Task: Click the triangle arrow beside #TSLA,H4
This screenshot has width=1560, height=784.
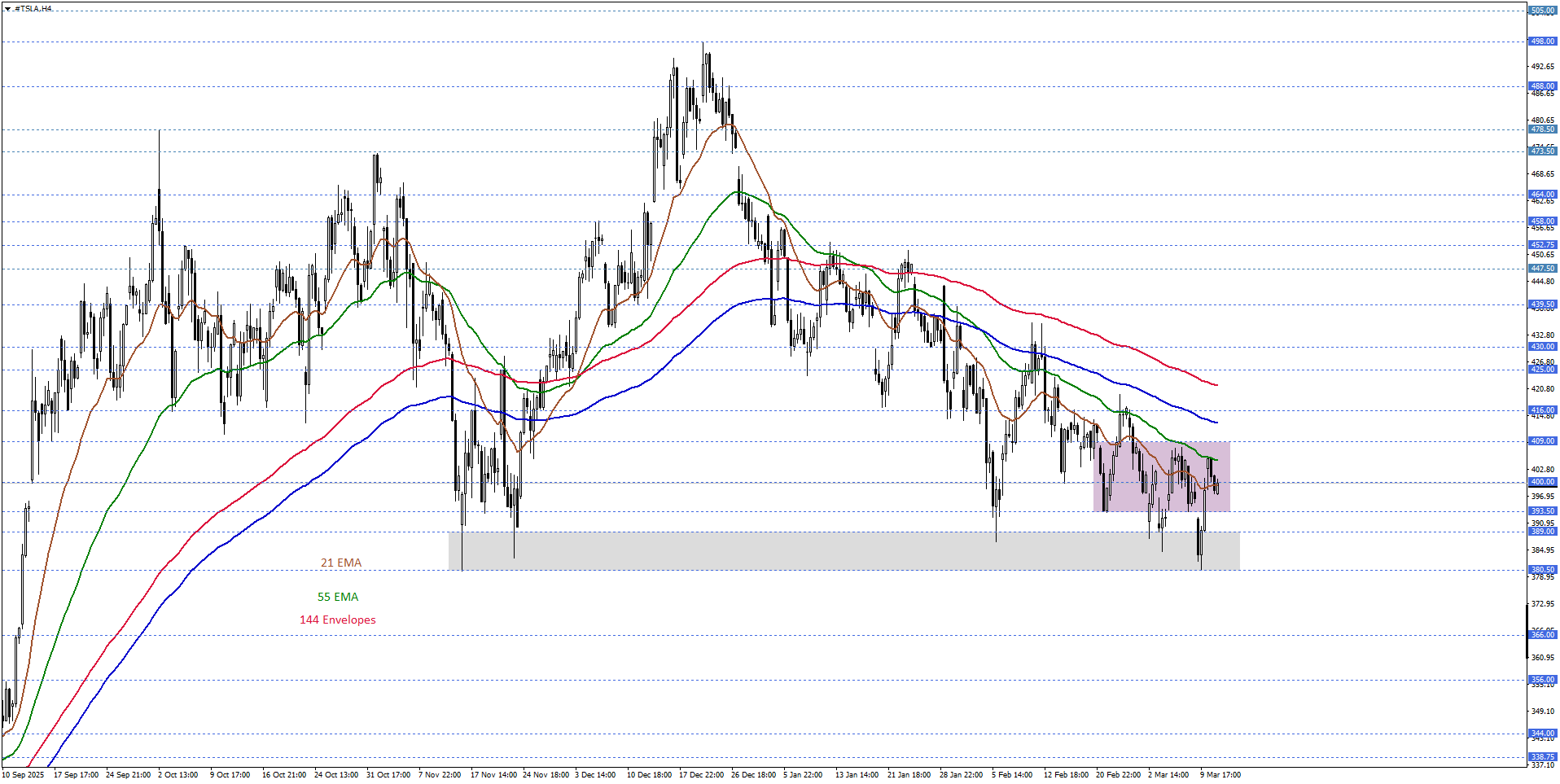Action: (7, 9)
